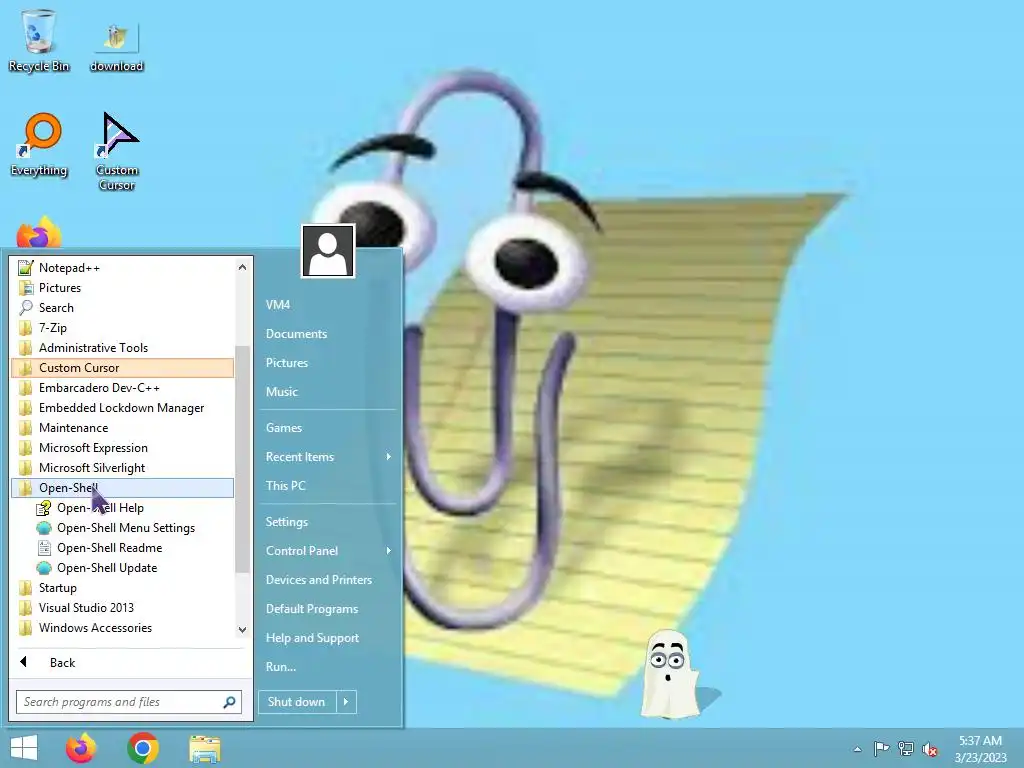Expand the Embarcadero Dev-C++ folder
Screen dimensions: 1024x768
tap(122, 388)
